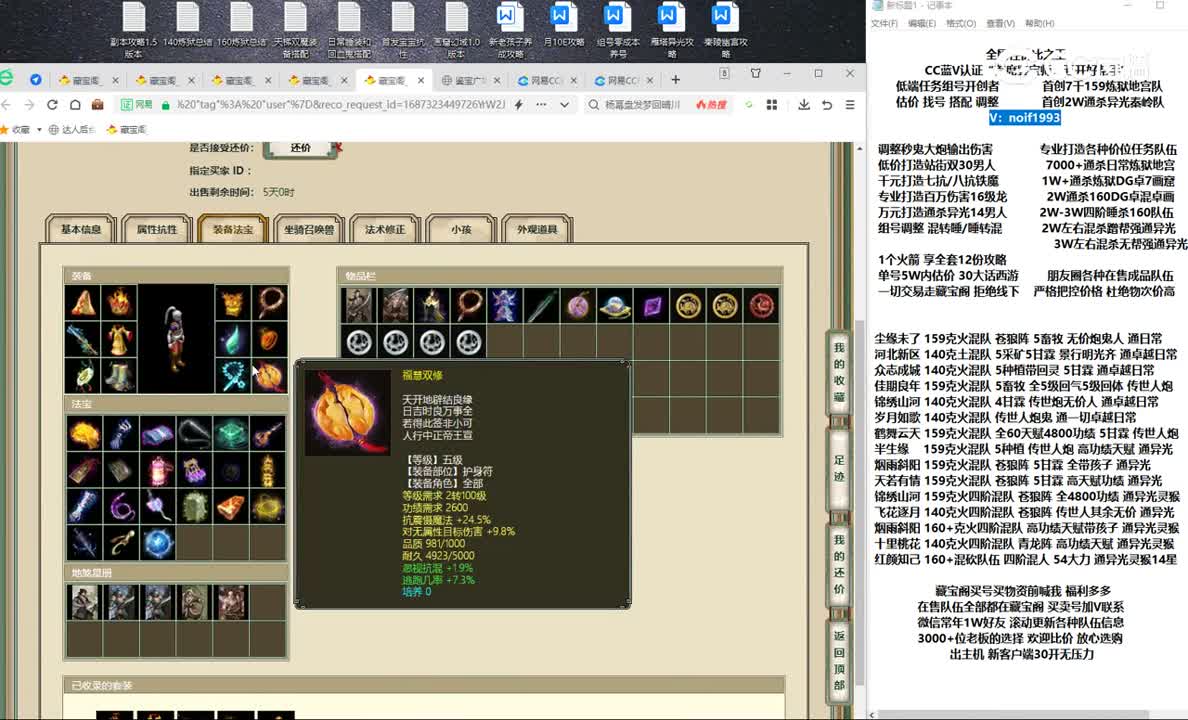1188x720 pixels.
Task: Click the lightning extension icon in the address bar
Action: pos(519,104)
